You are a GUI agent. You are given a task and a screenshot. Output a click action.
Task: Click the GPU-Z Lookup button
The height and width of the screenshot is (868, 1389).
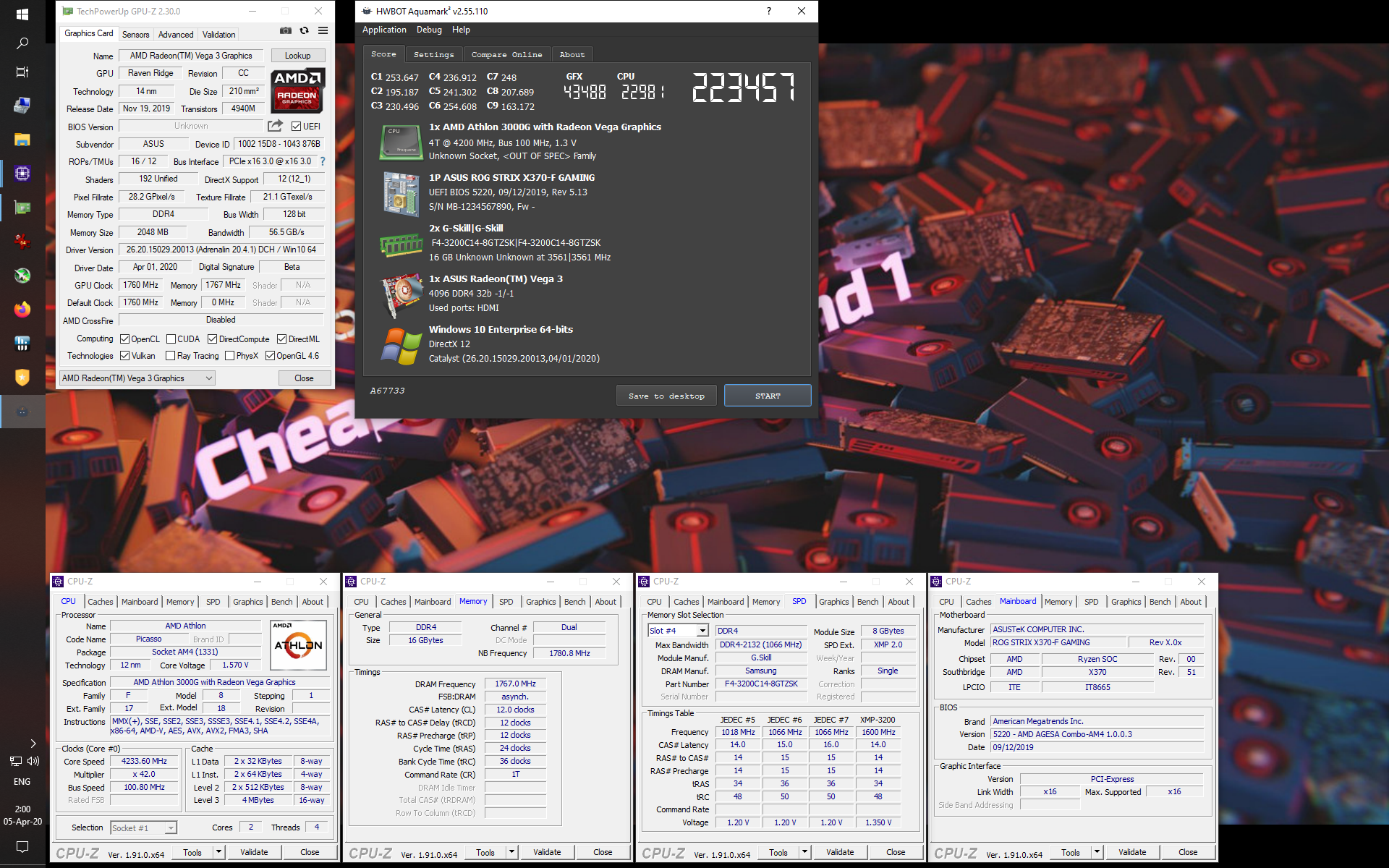297,56
